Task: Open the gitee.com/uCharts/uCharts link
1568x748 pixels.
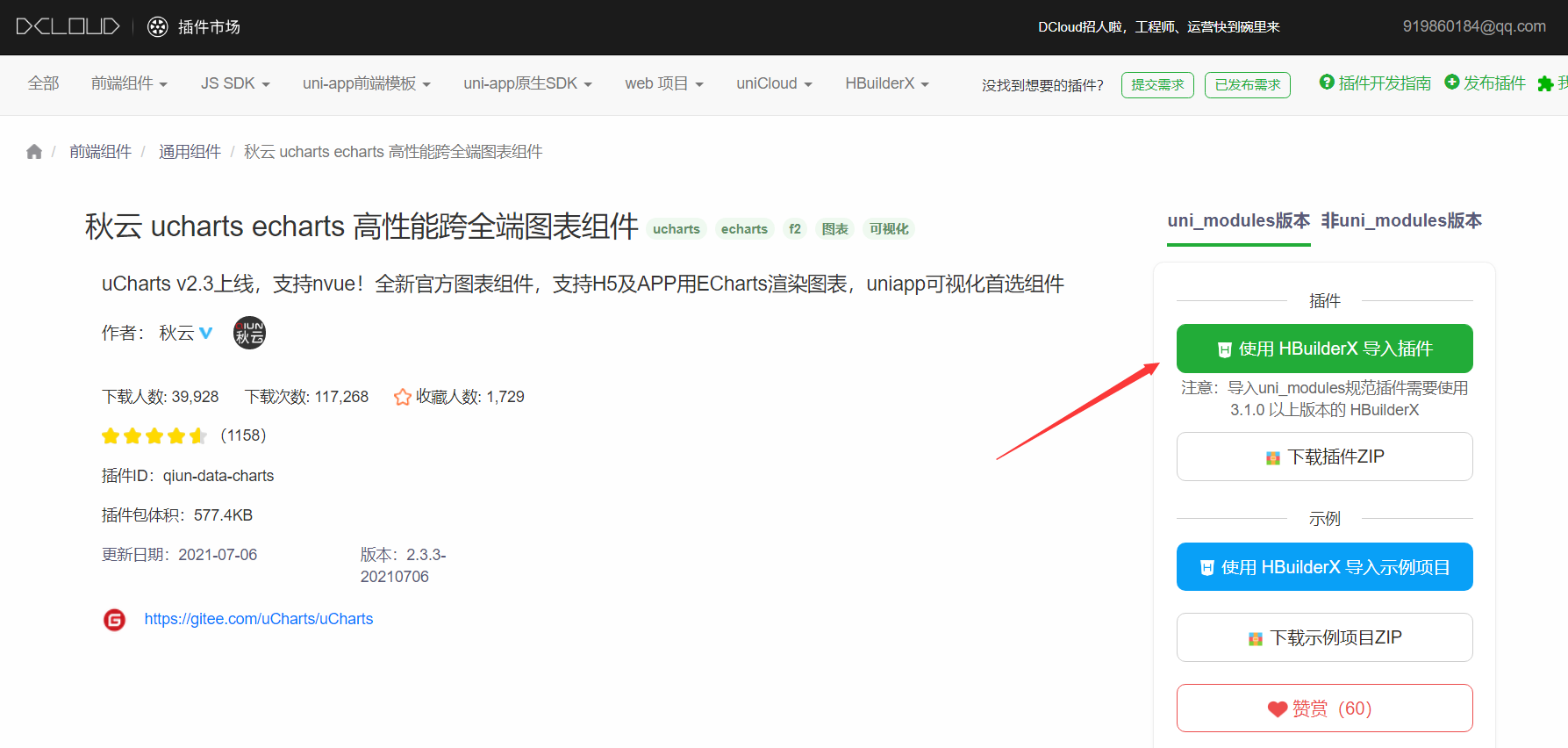Action: (x=259, y=619)
